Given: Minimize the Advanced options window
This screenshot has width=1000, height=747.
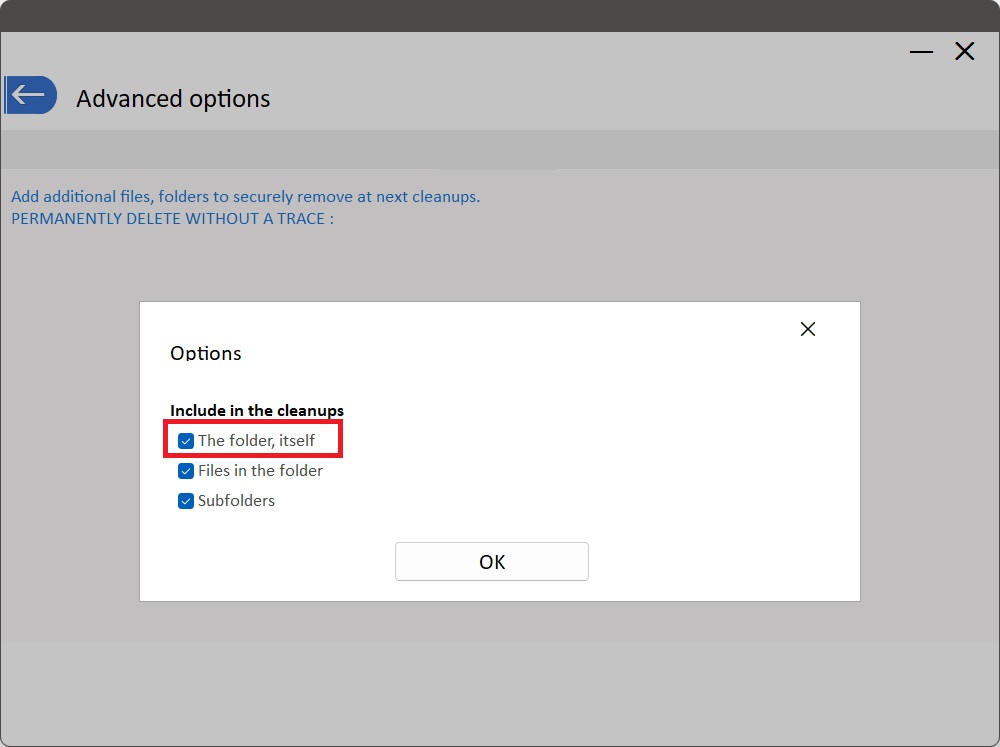Looking at the screenshot, I should tap(921, 52).
